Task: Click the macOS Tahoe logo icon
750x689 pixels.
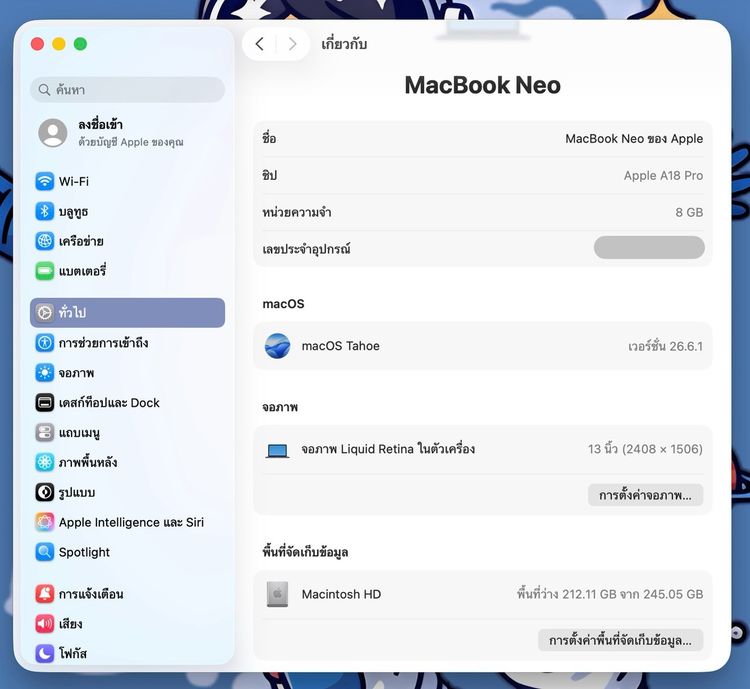Action: coord(277,346)
